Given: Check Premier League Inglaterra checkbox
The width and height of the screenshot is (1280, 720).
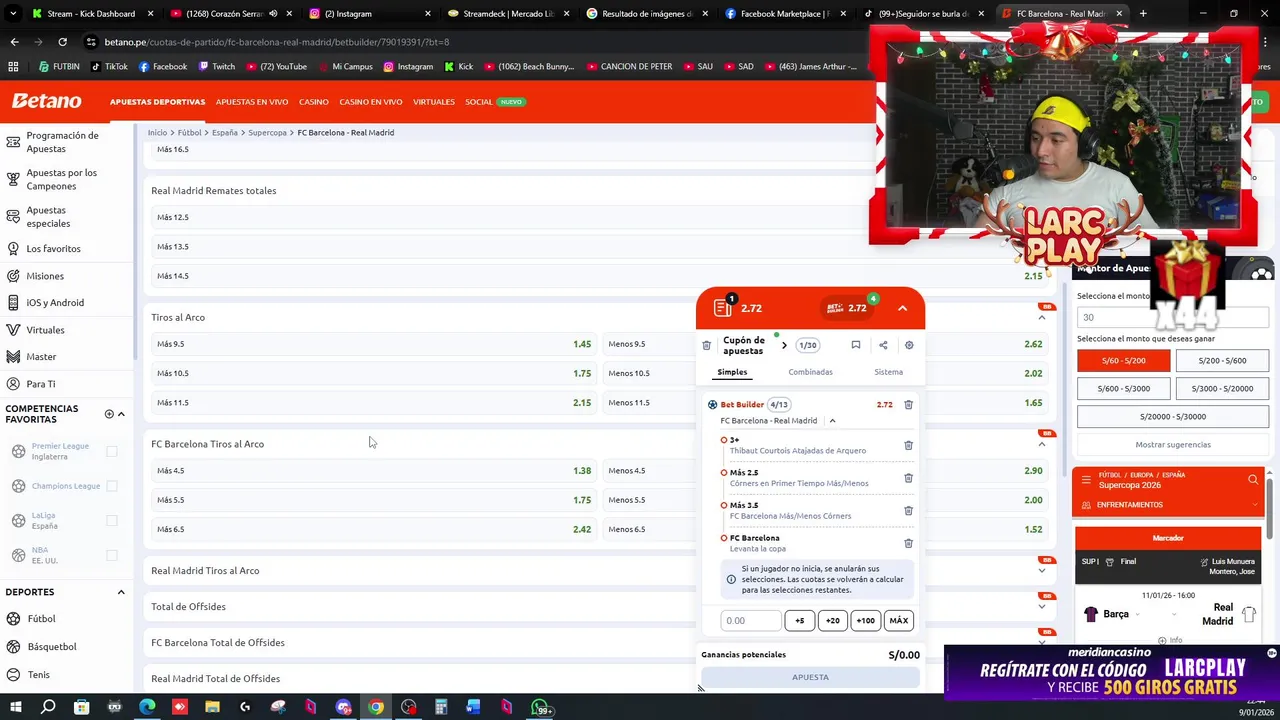Looking at the screenshot, I should (112, 451).
